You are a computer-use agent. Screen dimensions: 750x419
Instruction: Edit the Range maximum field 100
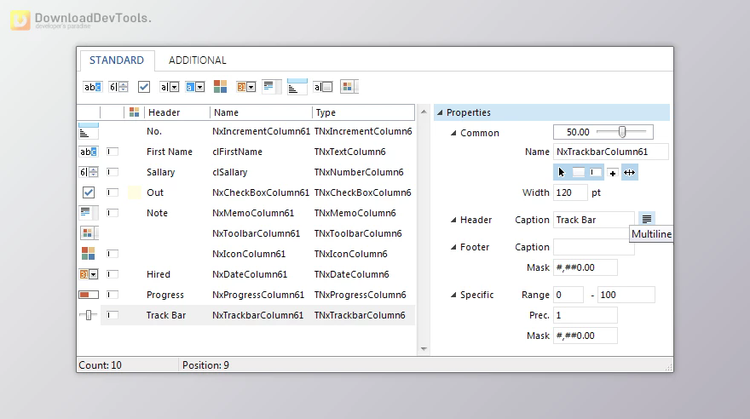pos(626,295)
